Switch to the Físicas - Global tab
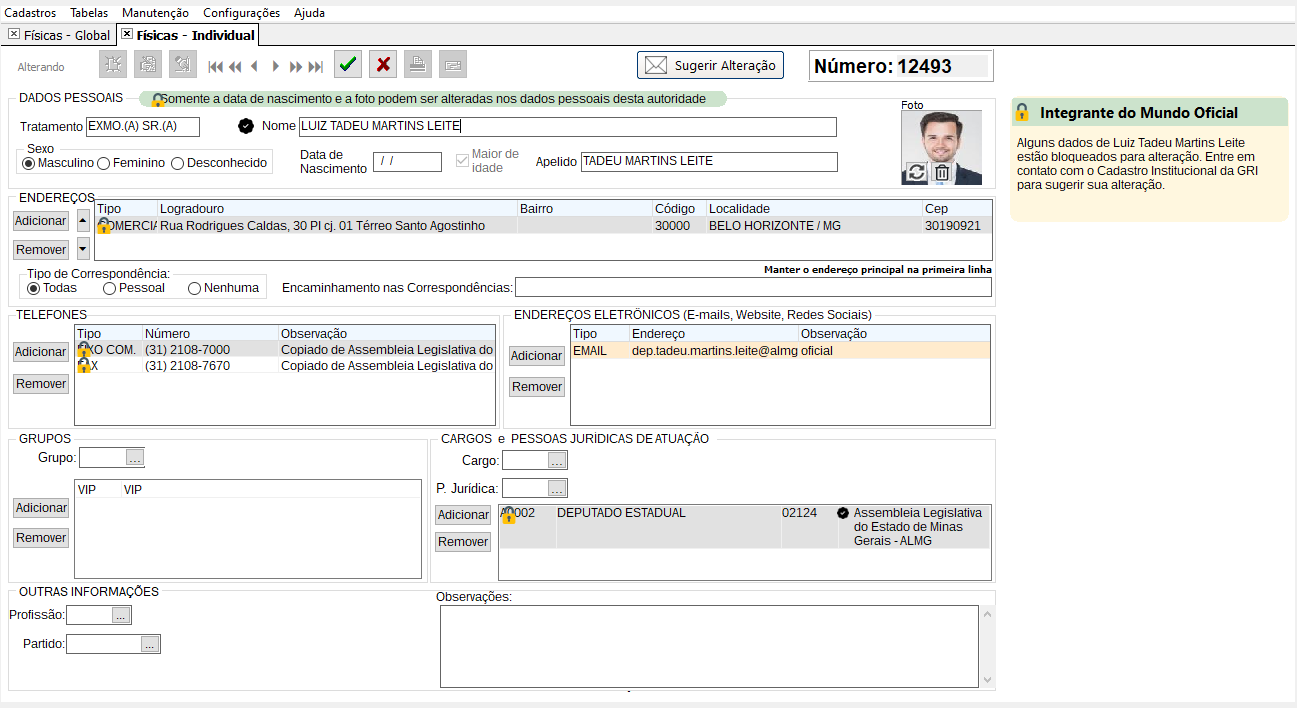The height and width of the screenshot is (708, 1297). [x=59, y=35]
